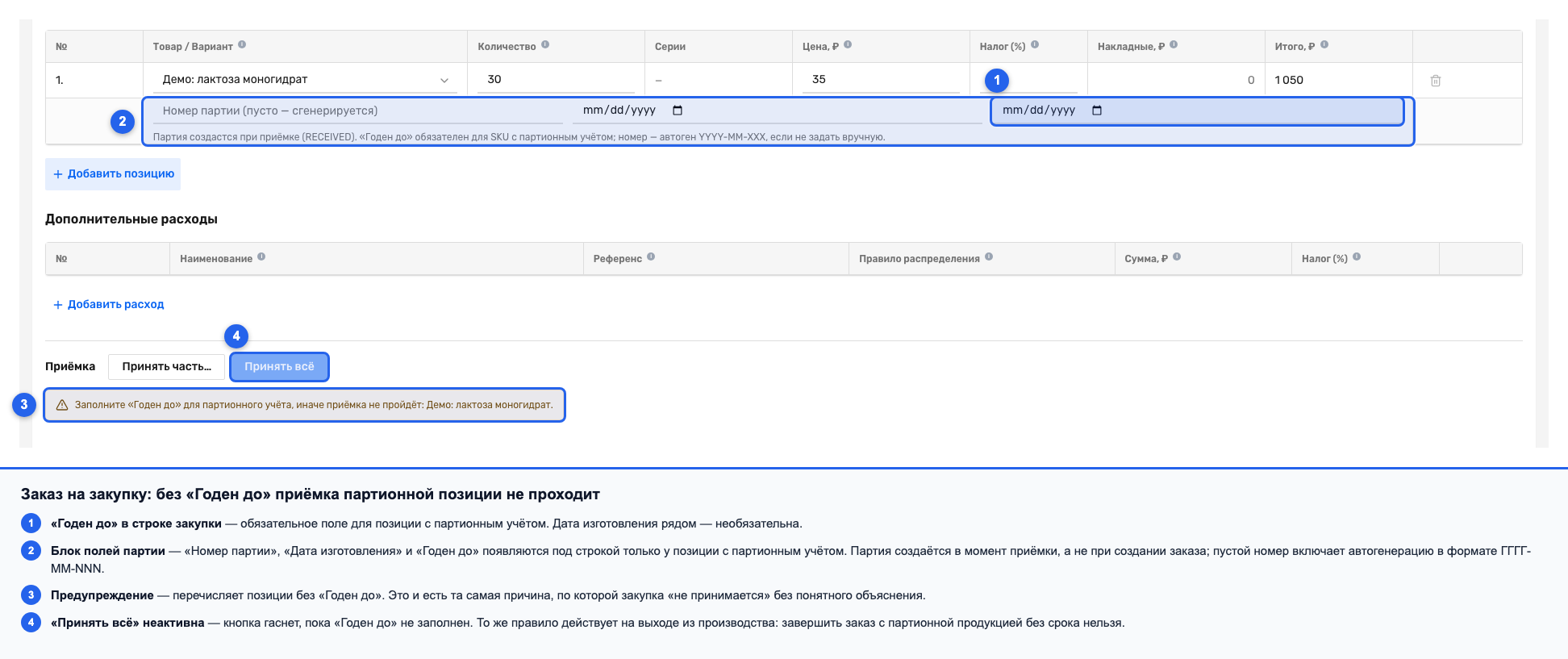The image size is (1568, 659).
Task: Click info icon next to Количество header
Action: click(x=545, y=45)
